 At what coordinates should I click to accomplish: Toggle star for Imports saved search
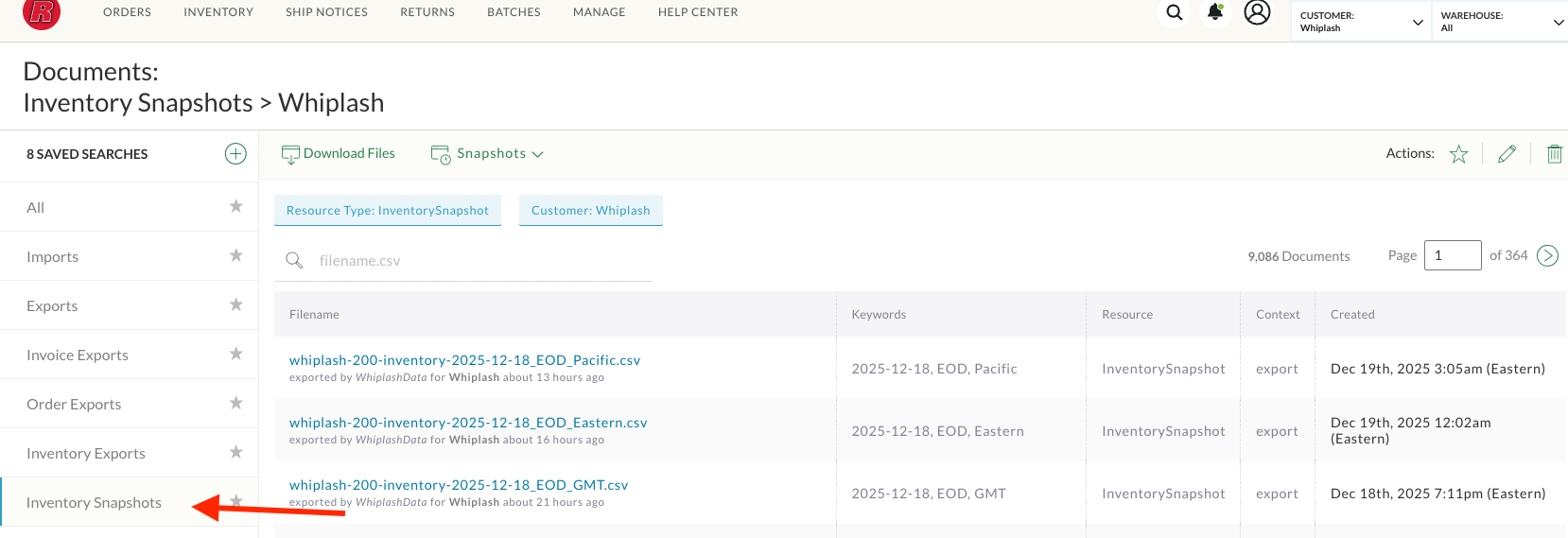click(x=235, y=255)
